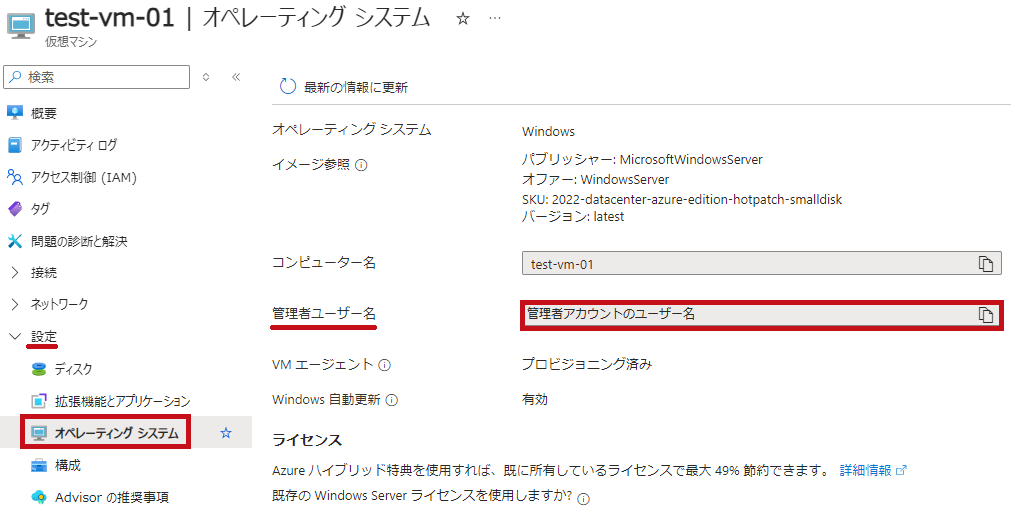Click the アクティビティ ログ icon
The image size is (1011, 508).
click(15, 145)
